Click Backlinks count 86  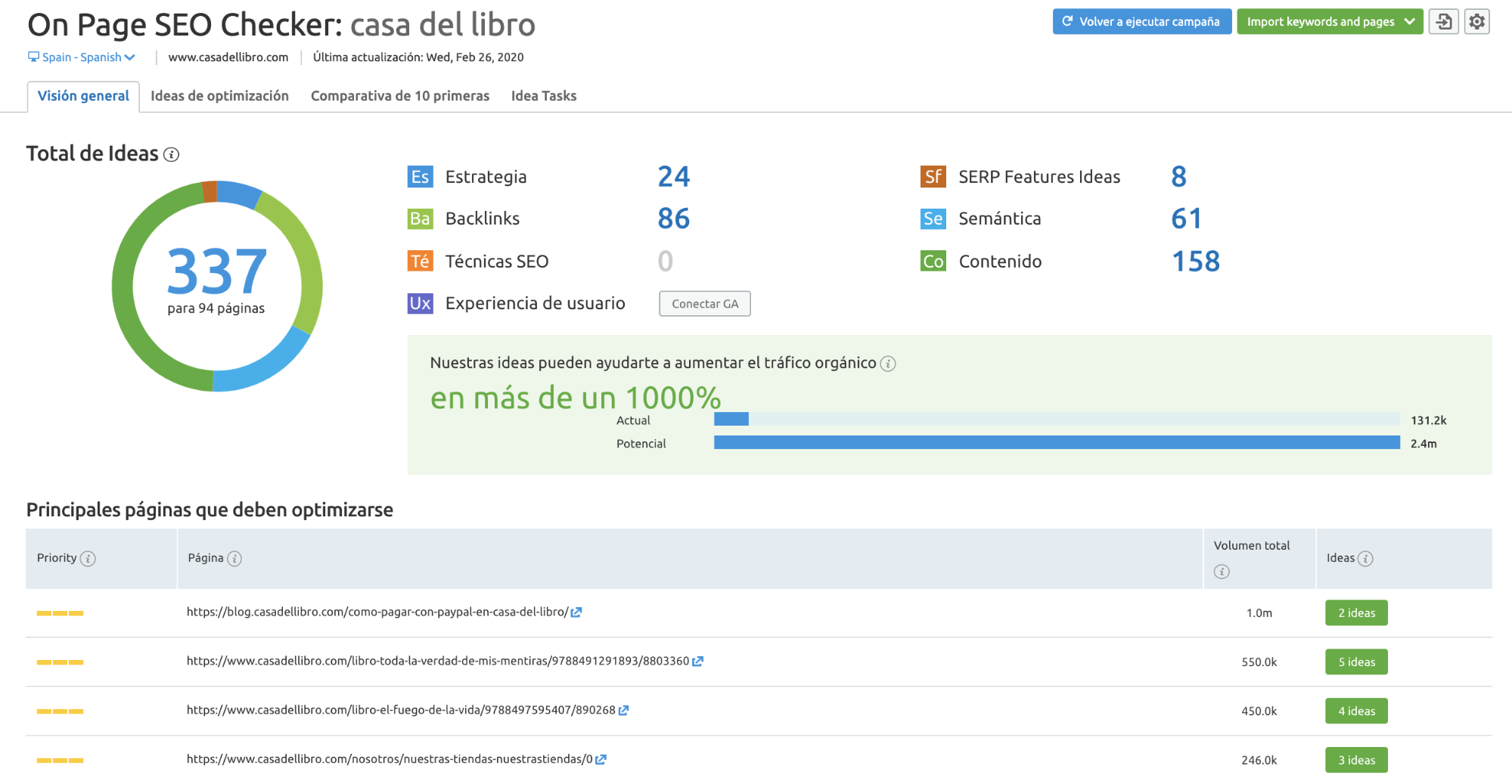tap(673, 219)
